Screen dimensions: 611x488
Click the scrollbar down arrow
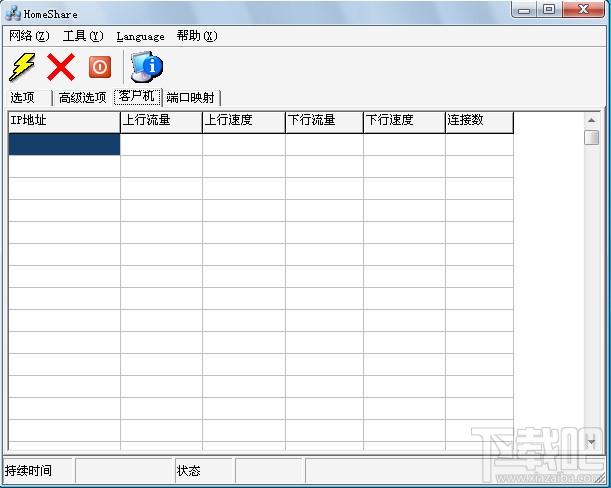pos(592,442)
